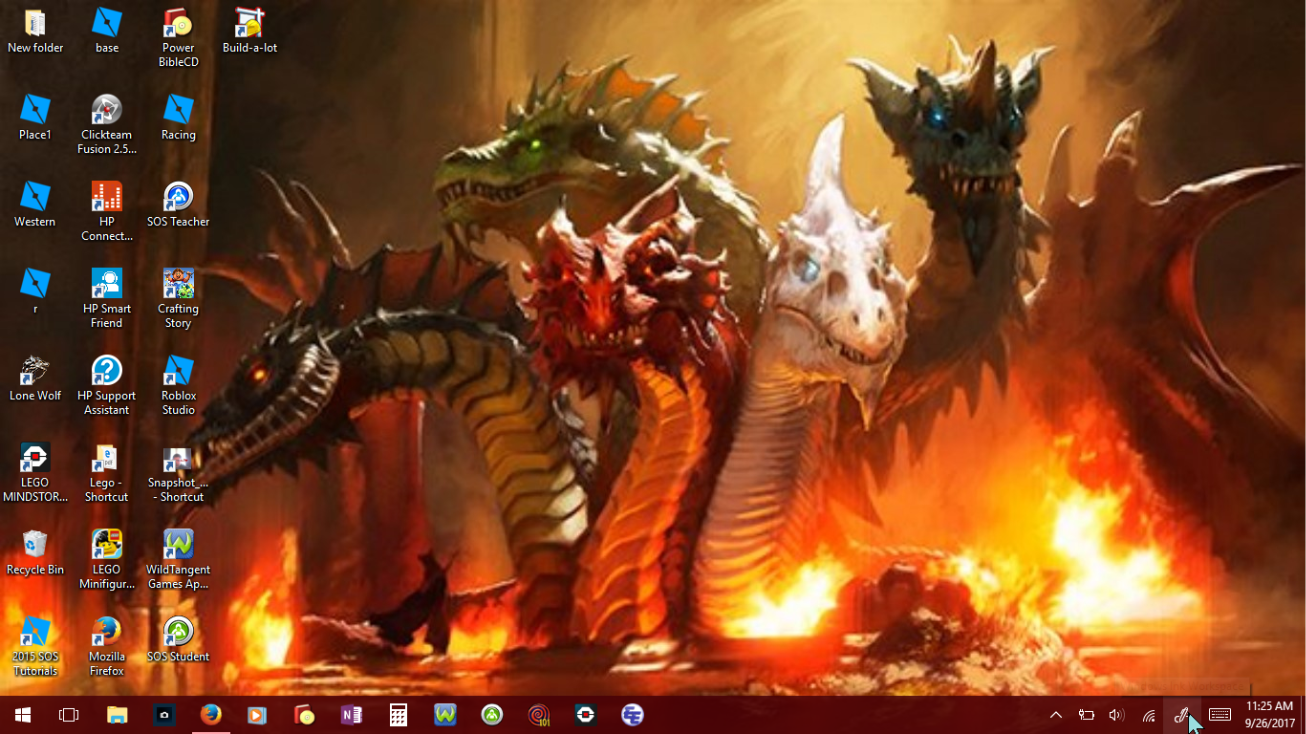
Task: Launch the Camera app from taskbar
Action: click(164, 715)
